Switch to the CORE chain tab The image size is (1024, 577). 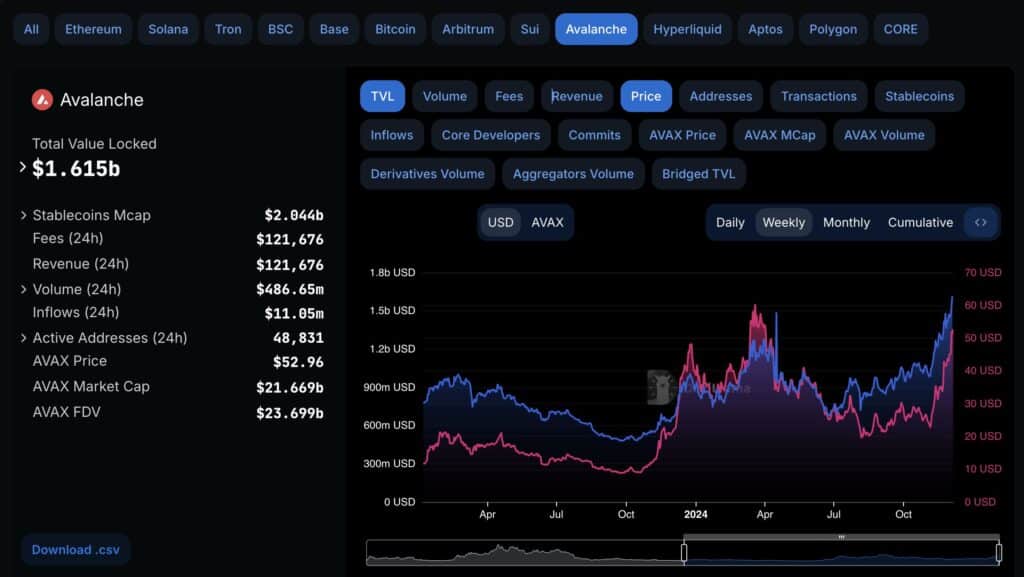click(901, 29)
